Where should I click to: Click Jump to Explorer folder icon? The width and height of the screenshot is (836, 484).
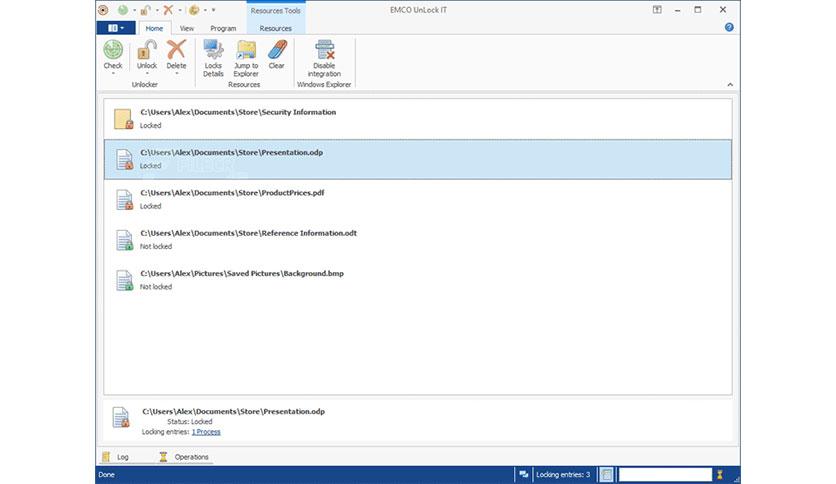(x=246, y=50)
